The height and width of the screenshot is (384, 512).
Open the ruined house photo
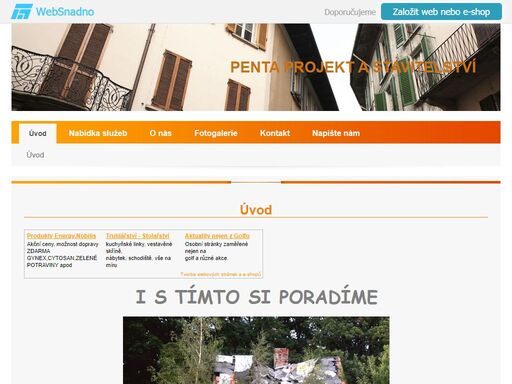click(256, 350)
